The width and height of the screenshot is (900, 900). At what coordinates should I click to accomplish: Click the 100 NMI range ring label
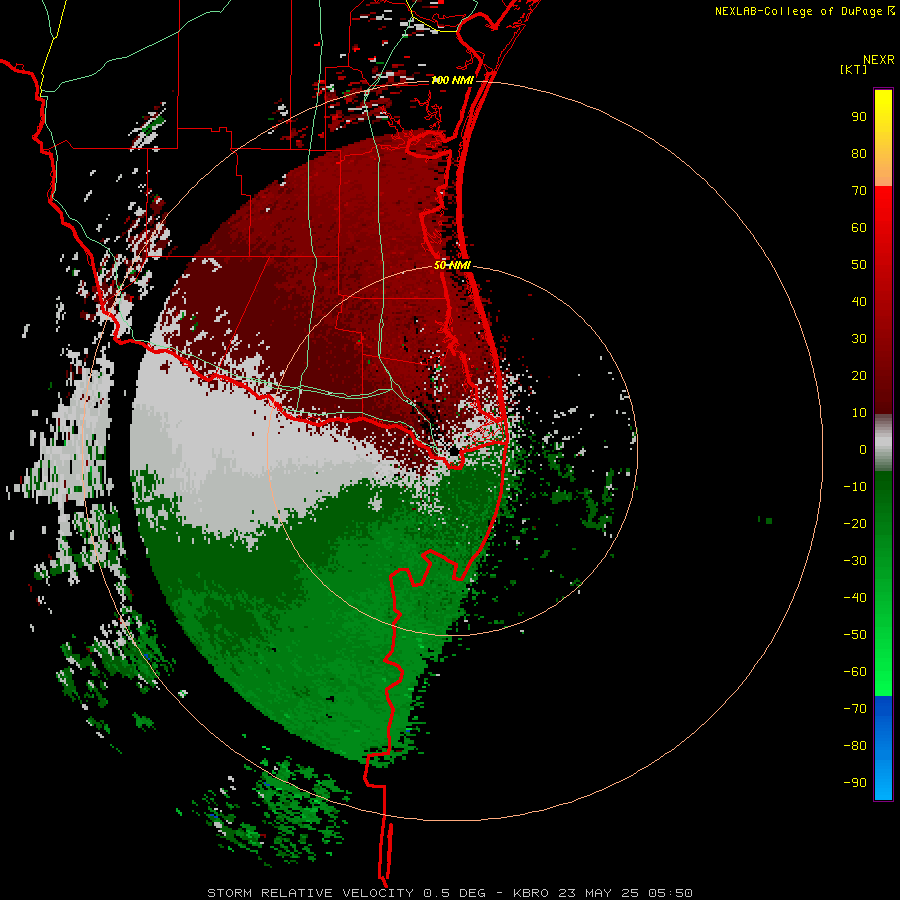pyautogui.click(x=452, y=80)
